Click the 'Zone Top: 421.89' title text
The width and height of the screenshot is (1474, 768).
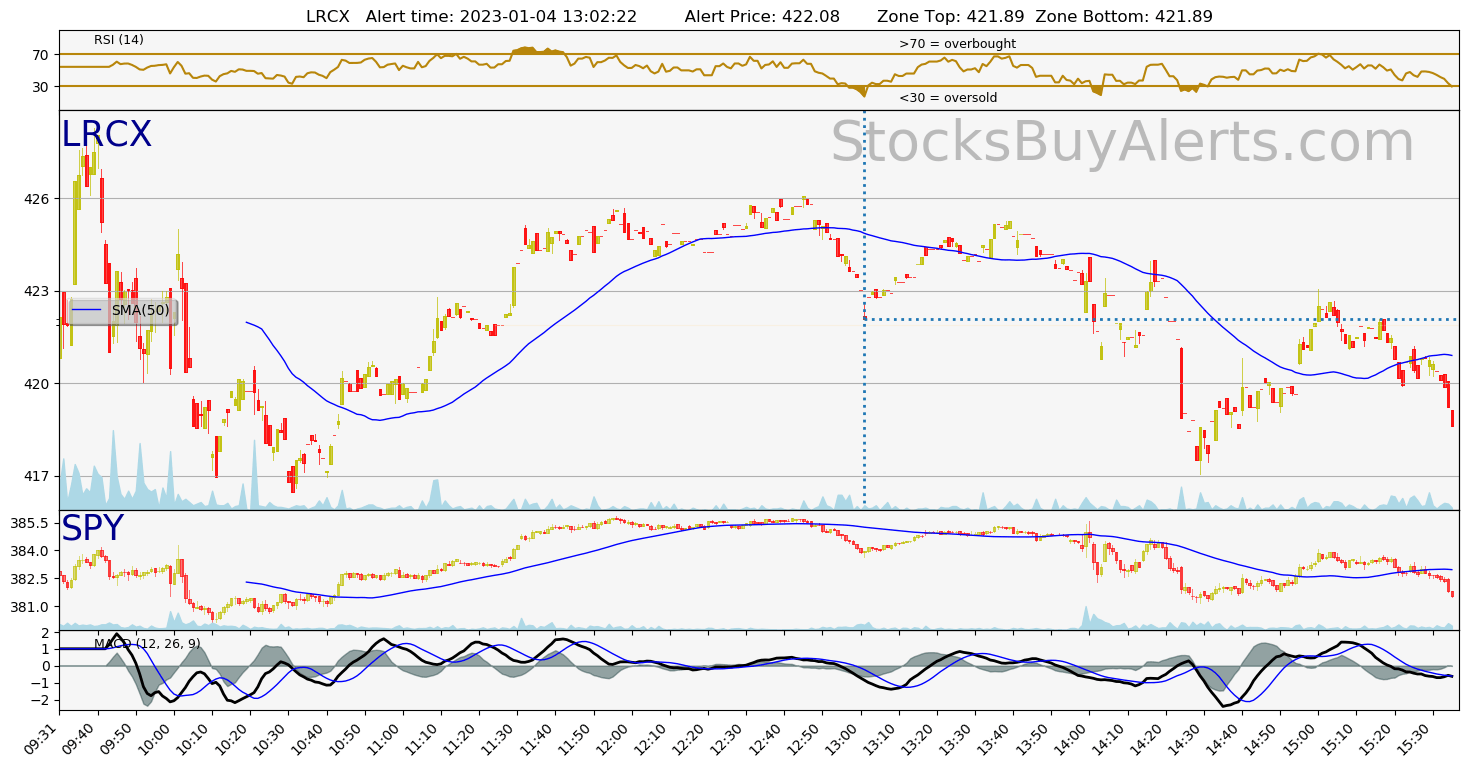pos(951,16)
